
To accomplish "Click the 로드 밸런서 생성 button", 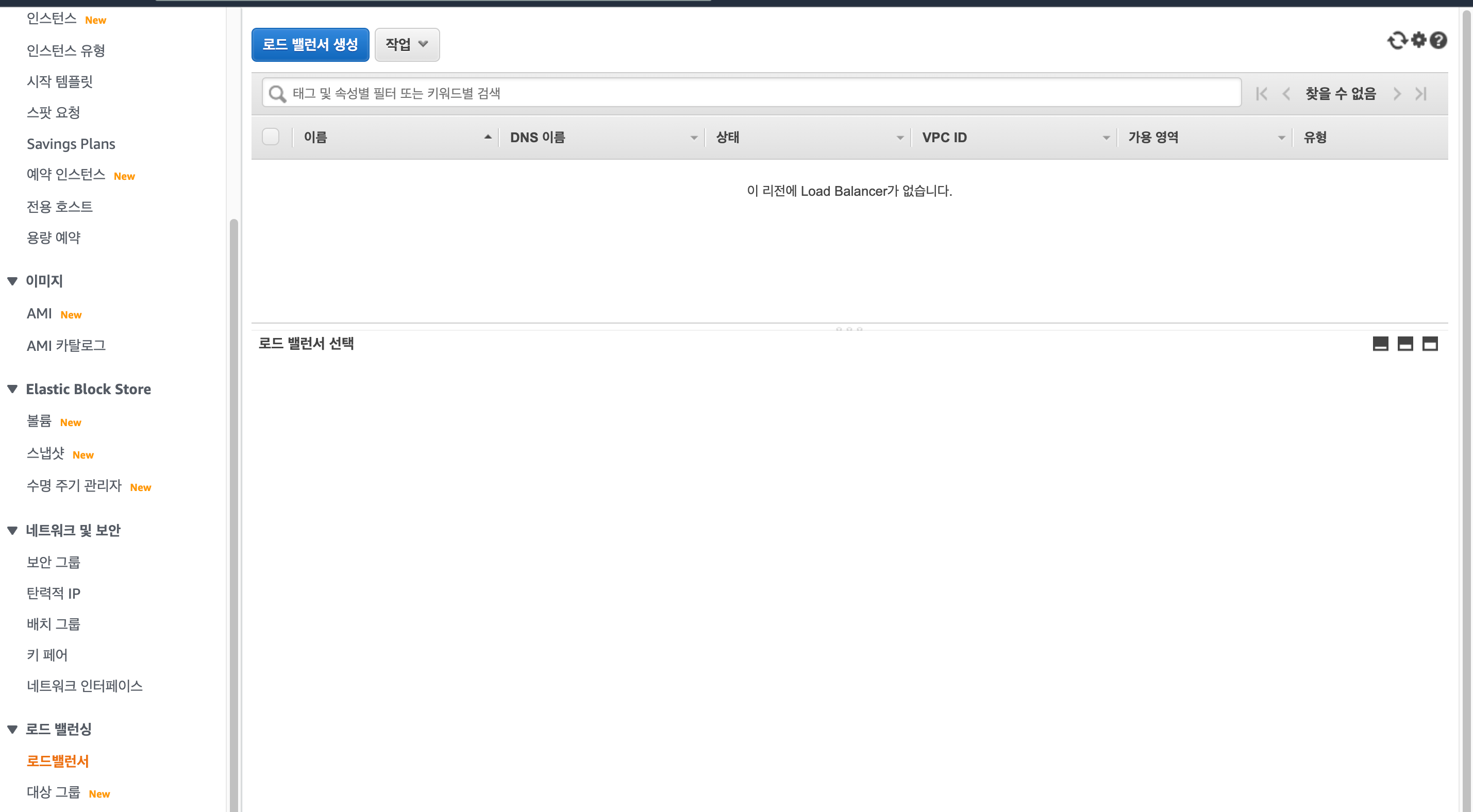I will [x=310, y=45].
